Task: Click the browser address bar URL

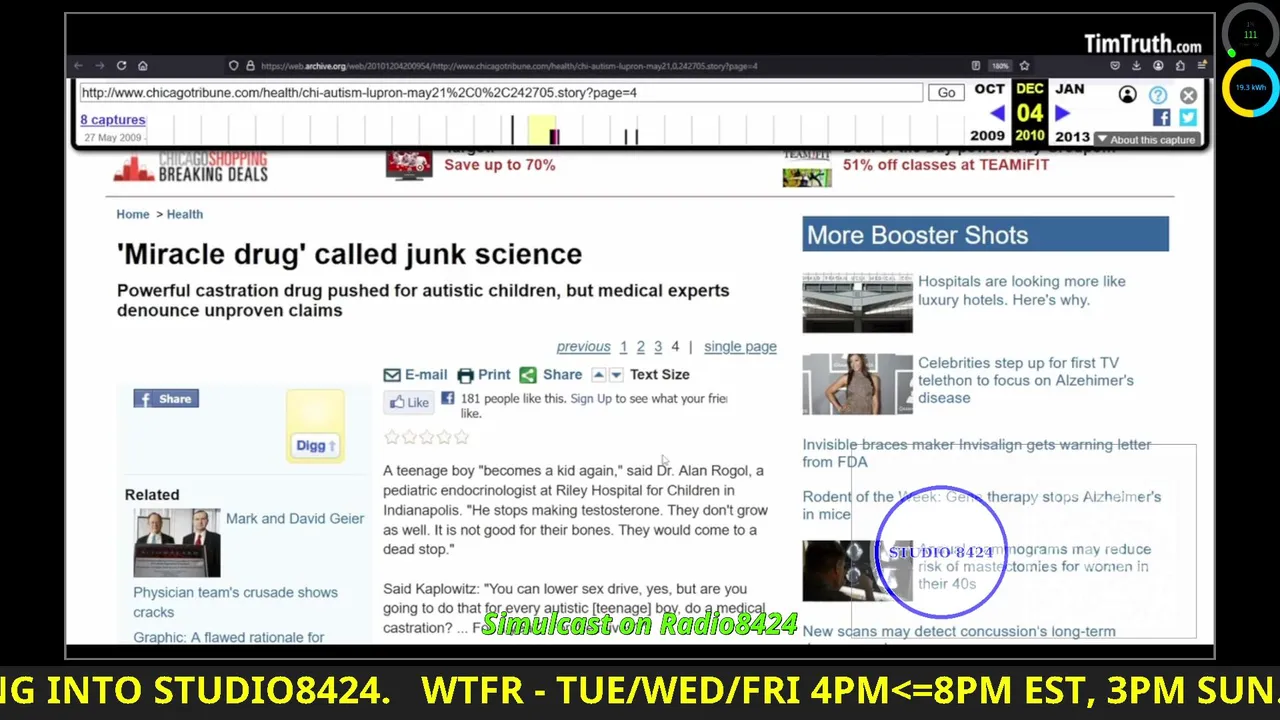Action: tap(509, 66)
